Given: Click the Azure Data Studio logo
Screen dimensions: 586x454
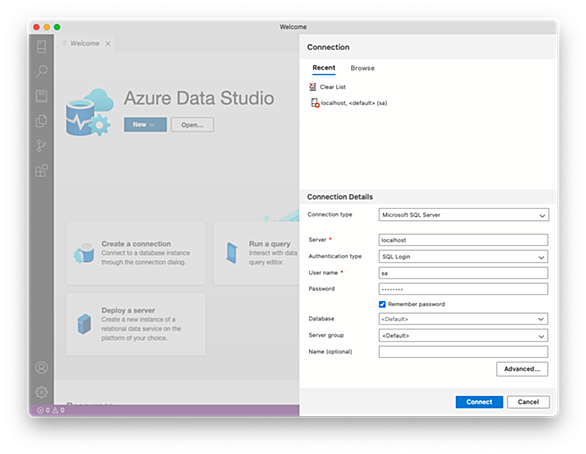Looking at the screenshot, I should coord(90,112).
